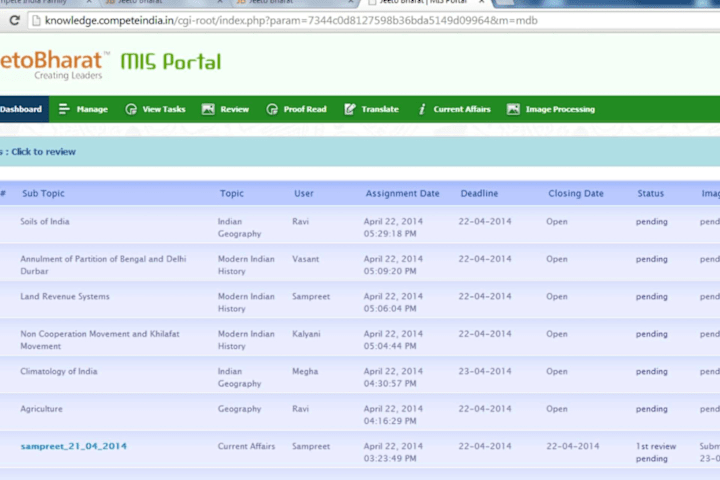The image size is (720, 480).
Task: Click the Deadline column header
Action: tap(479, 193)
